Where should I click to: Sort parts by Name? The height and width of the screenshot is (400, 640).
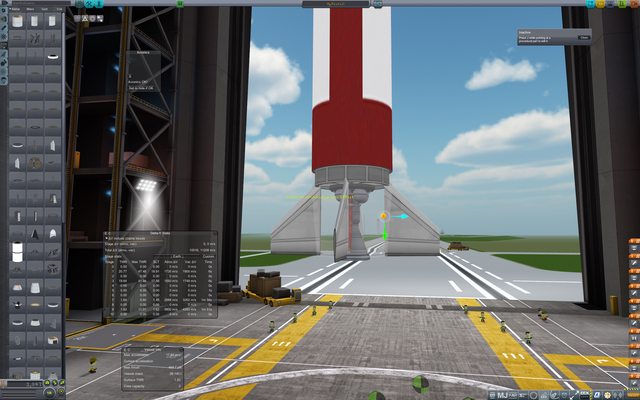[x=16, y=9]
